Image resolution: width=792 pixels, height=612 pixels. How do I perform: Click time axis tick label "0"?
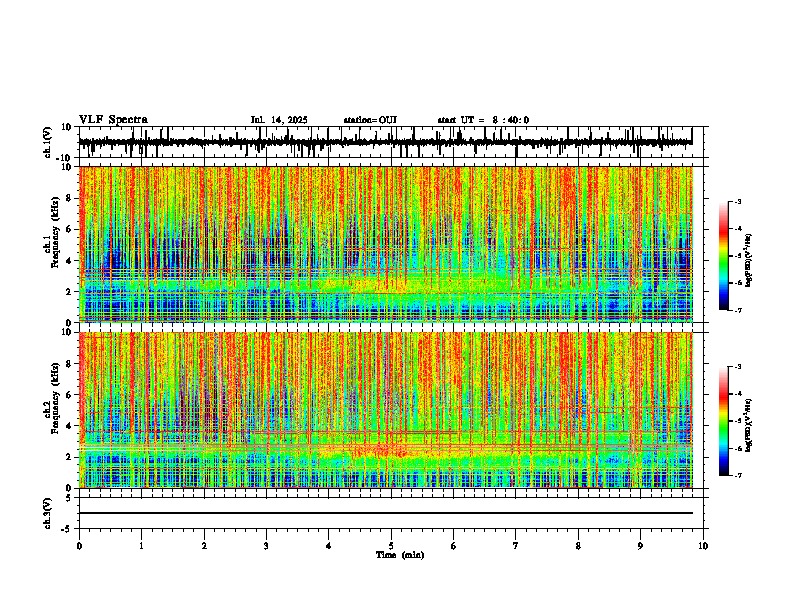(79, 546)
